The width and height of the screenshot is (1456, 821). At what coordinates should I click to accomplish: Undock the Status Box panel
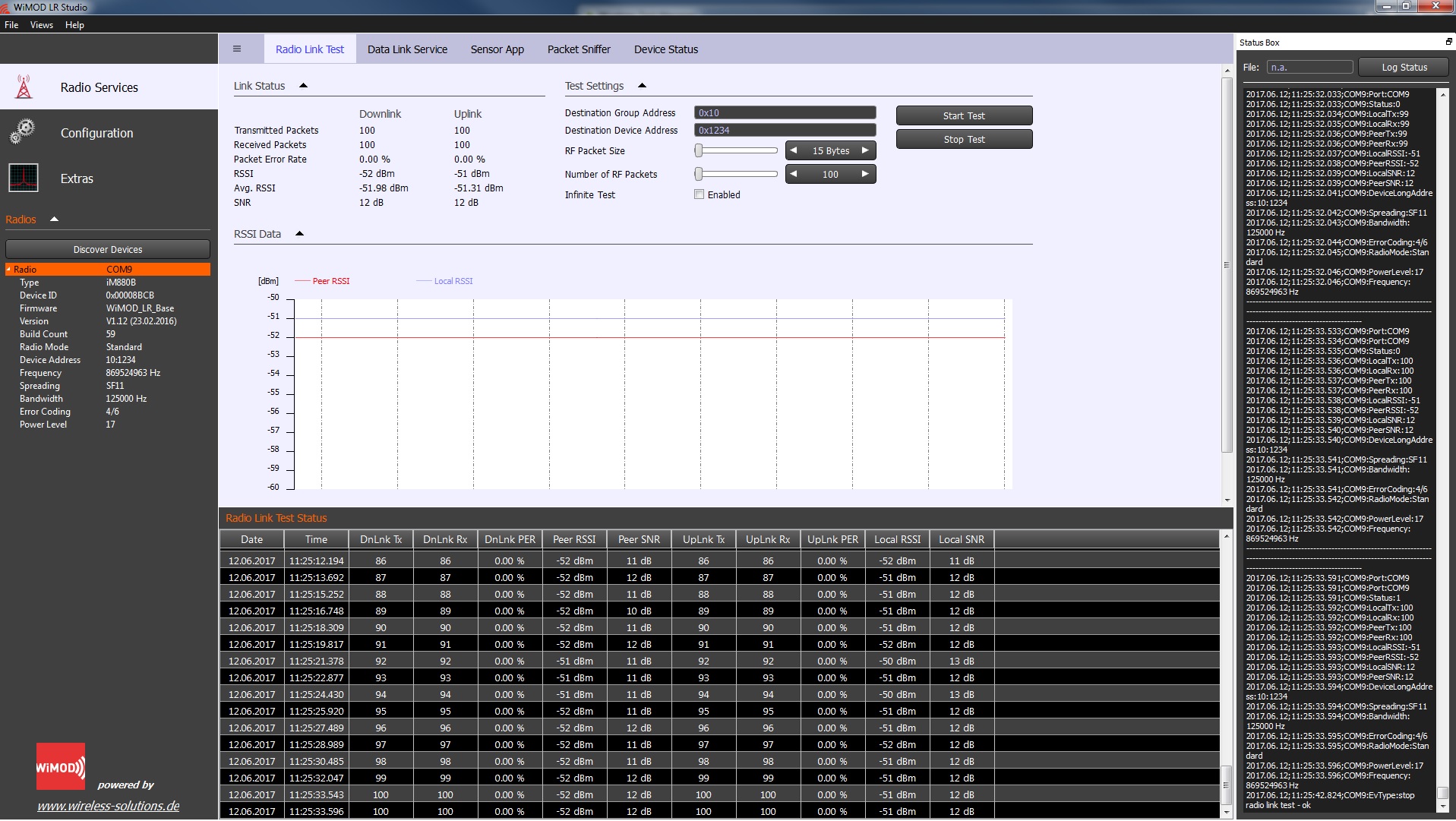click(1448, 42)
